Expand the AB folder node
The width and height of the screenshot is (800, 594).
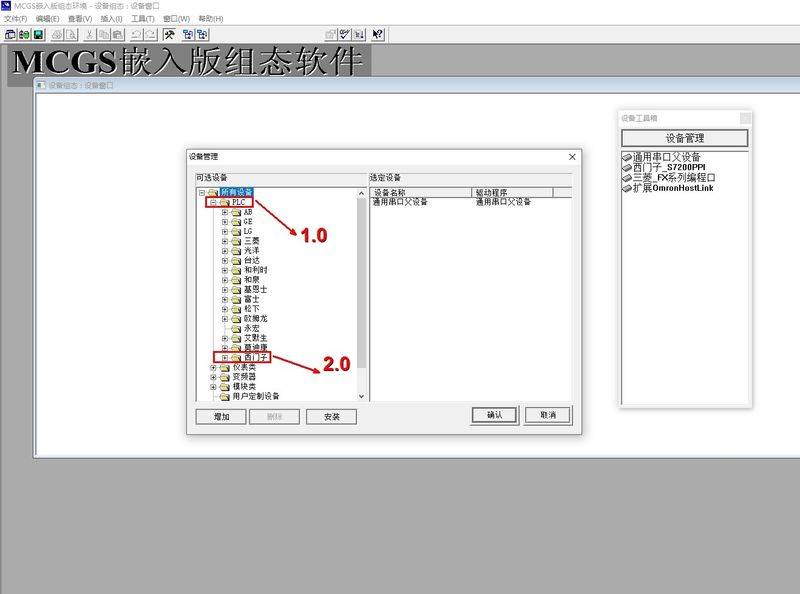pyautogui.click(x=224, y=212)
